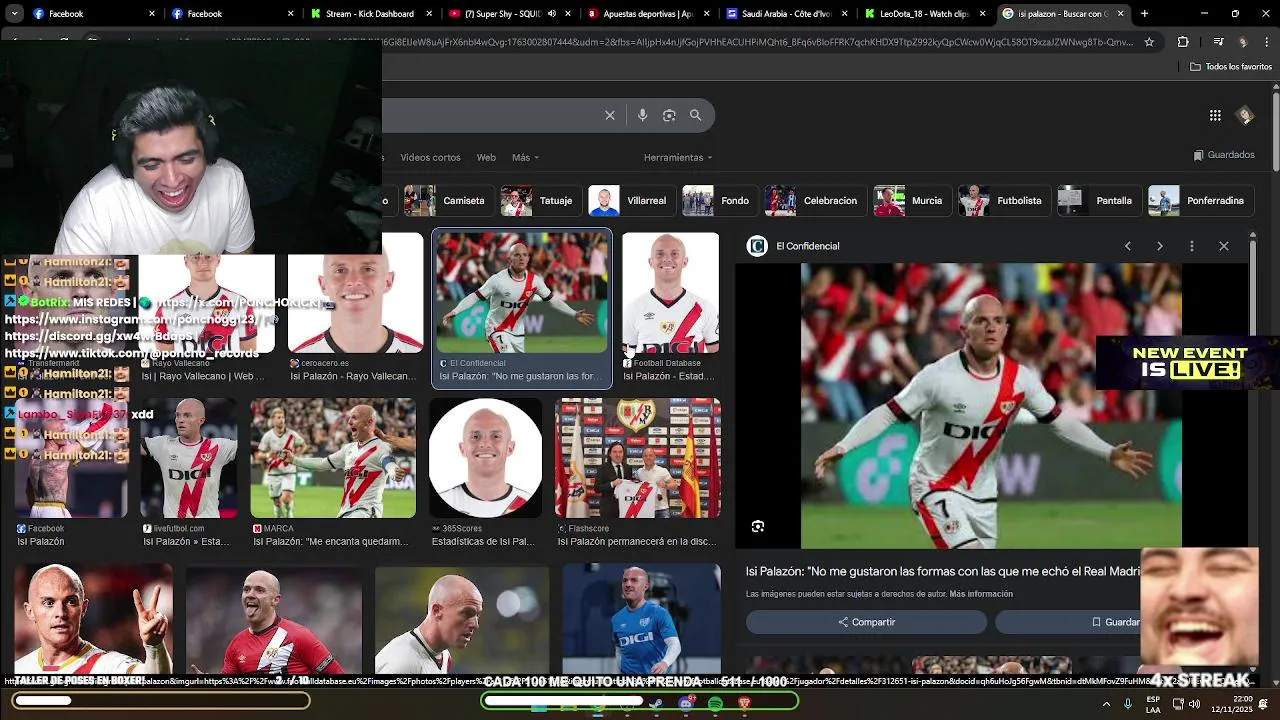
Task: Open the Football Database image thumbnail
Action: click(x=670, y=293)
